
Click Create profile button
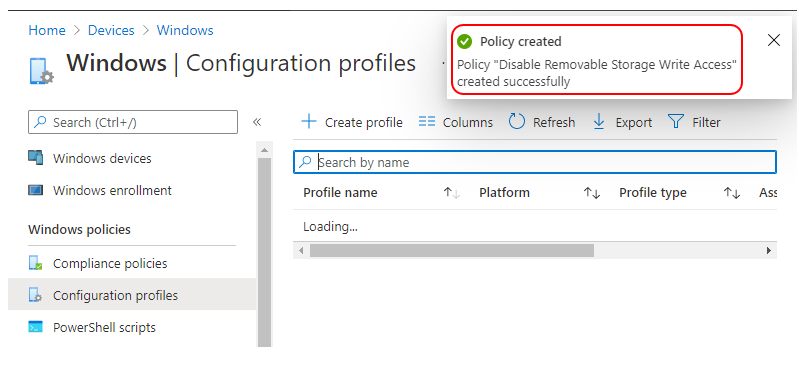pos(352,122)
